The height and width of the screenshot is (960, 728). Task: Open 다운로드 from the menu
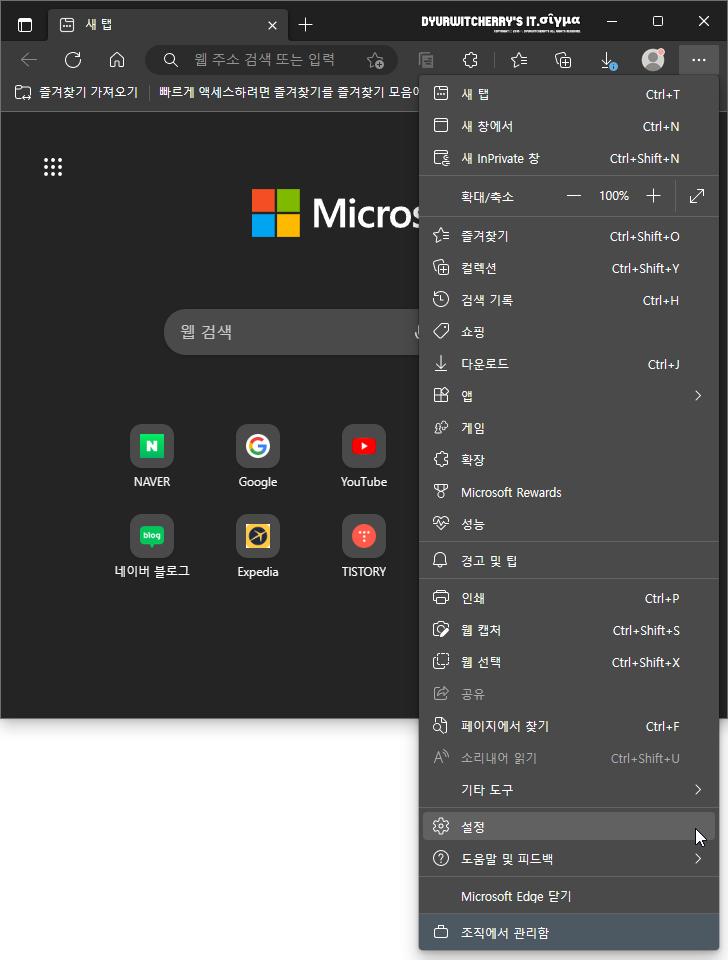click(x=569, y=364)
